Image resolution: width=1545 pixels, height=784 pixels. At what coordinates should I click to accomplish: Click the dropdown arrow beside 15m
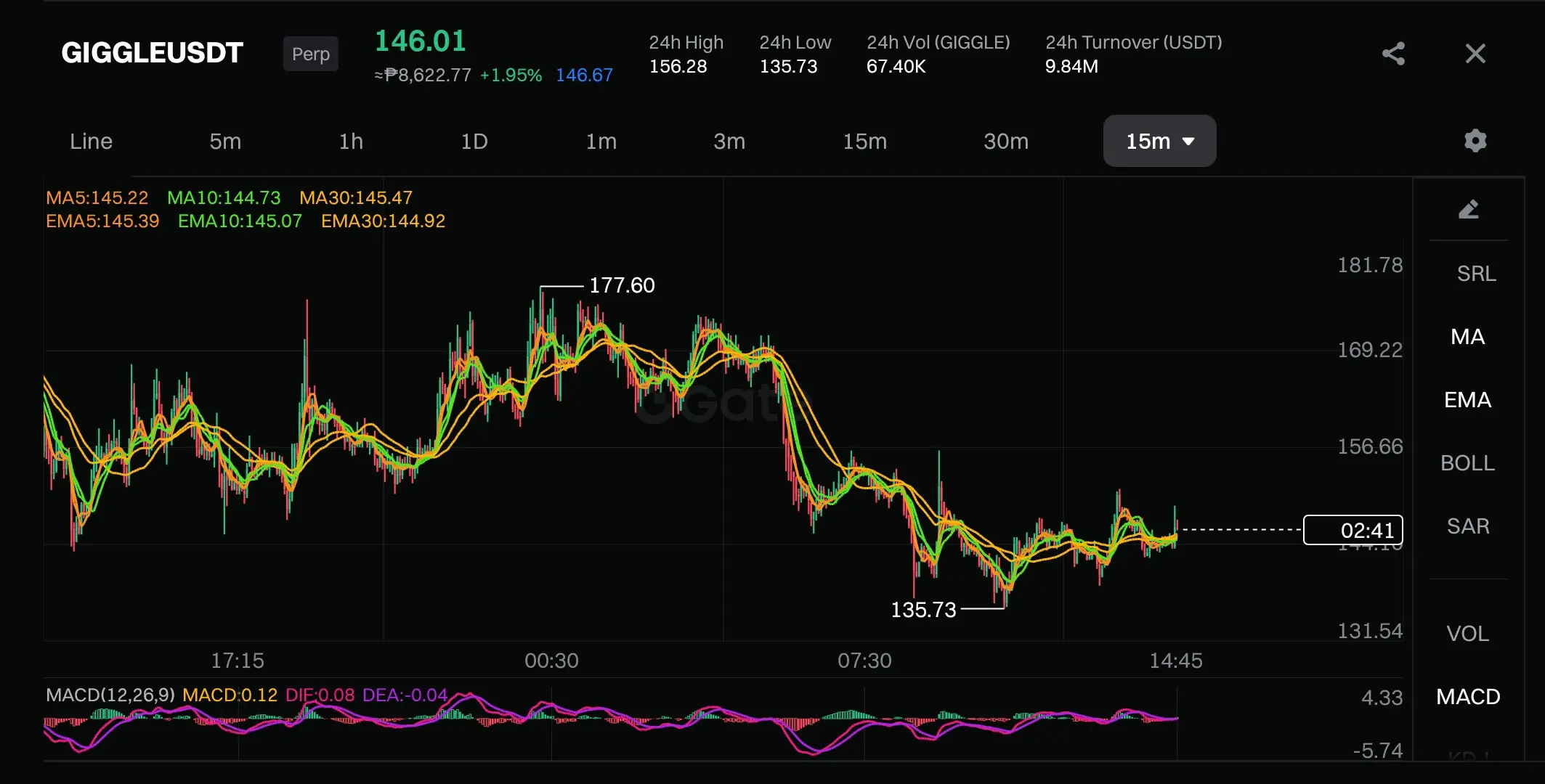click(1189, 142)
